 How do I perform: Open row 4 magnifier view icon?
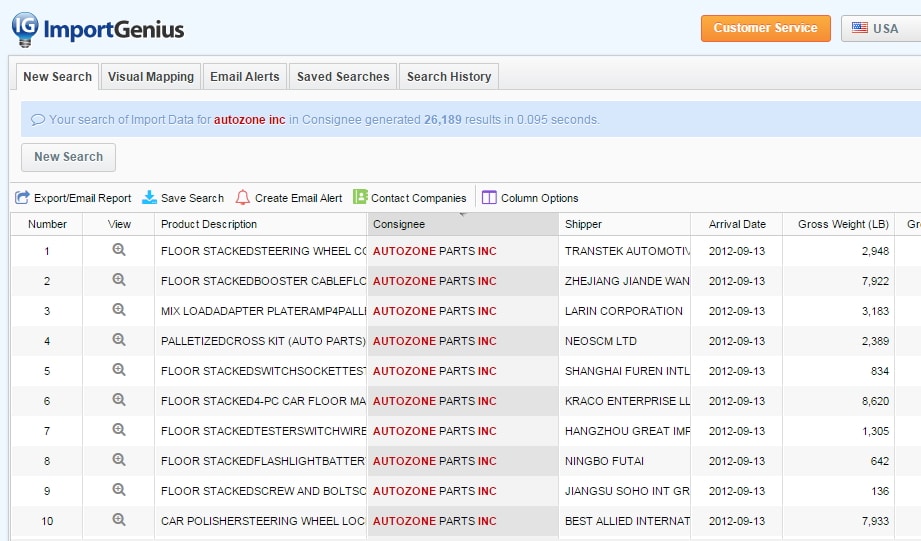coord(119,340)
